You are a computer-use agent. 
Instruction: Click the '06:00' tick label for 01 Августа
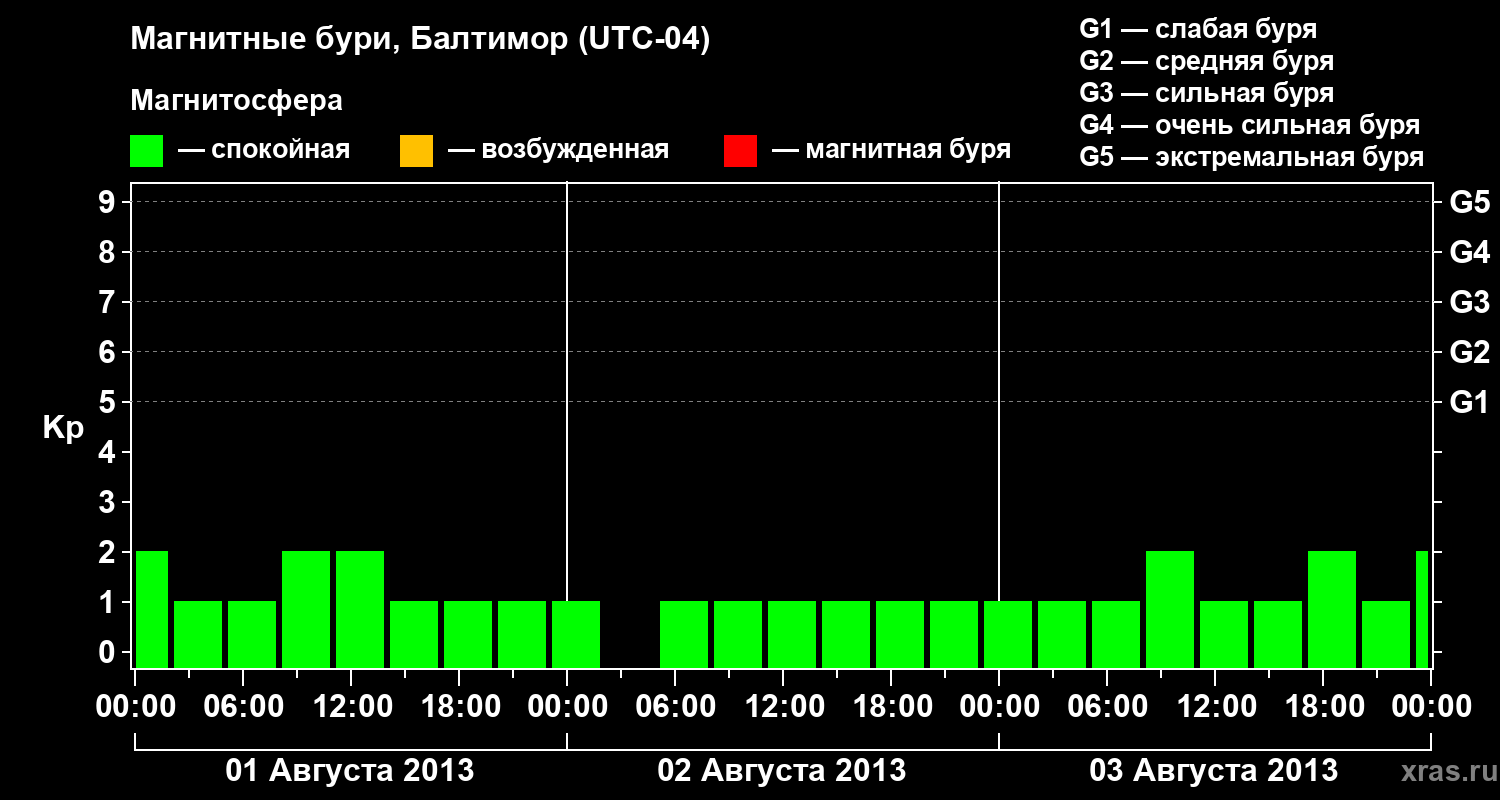click(243, 706)
